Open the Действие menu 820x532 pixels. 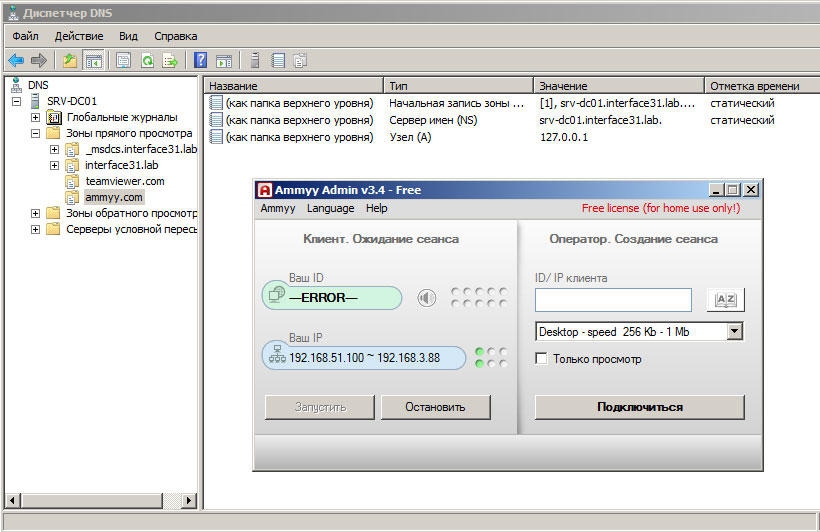79,35
